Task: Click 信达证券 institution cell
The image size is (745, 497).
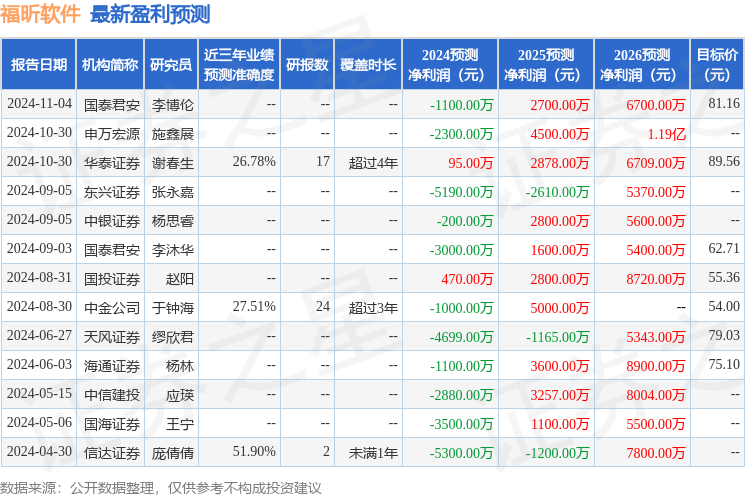Action: (112, 453)
